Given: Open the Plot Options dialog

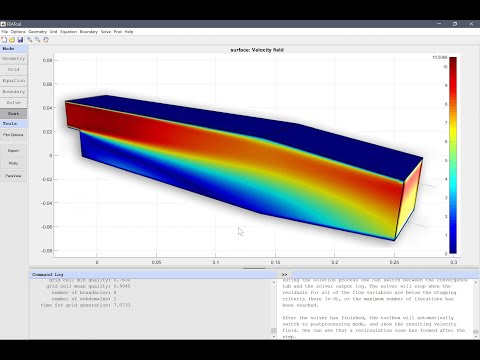Looking at the screenshot, I should click(14, 135).
